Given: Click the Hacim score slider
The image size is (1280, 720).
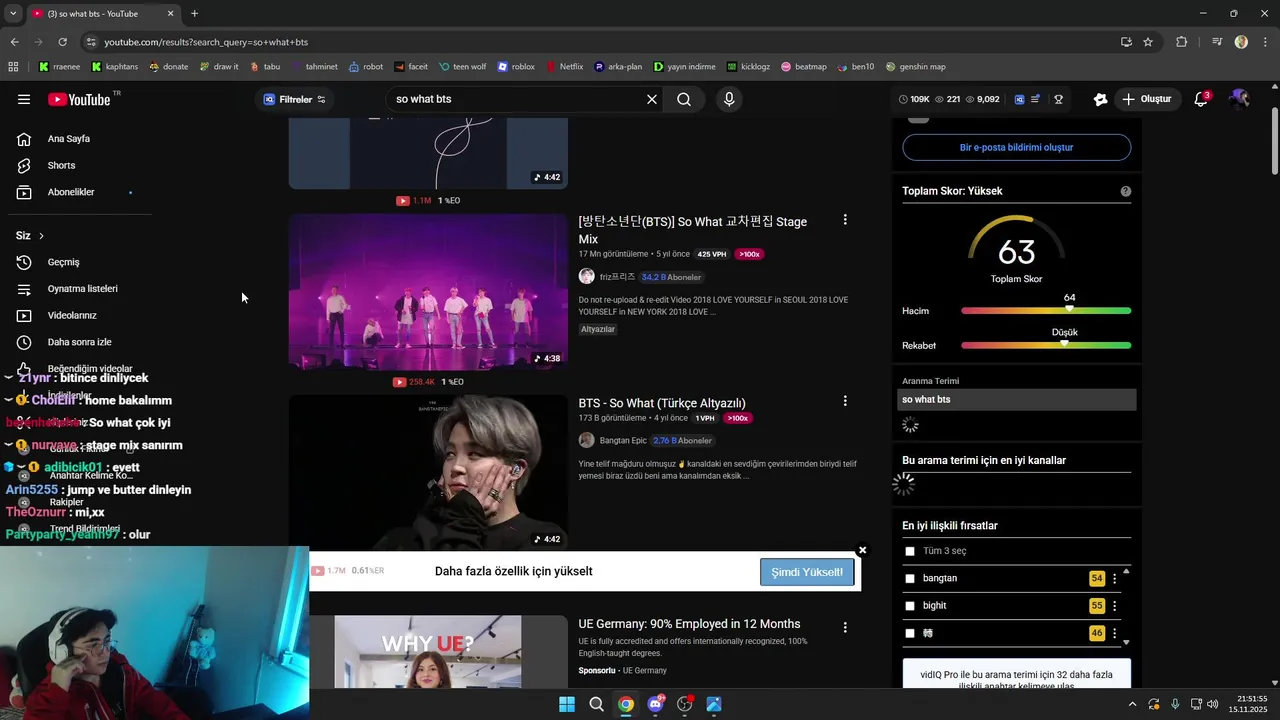Looking at the screenshot, I should (x=1046, y=311).
